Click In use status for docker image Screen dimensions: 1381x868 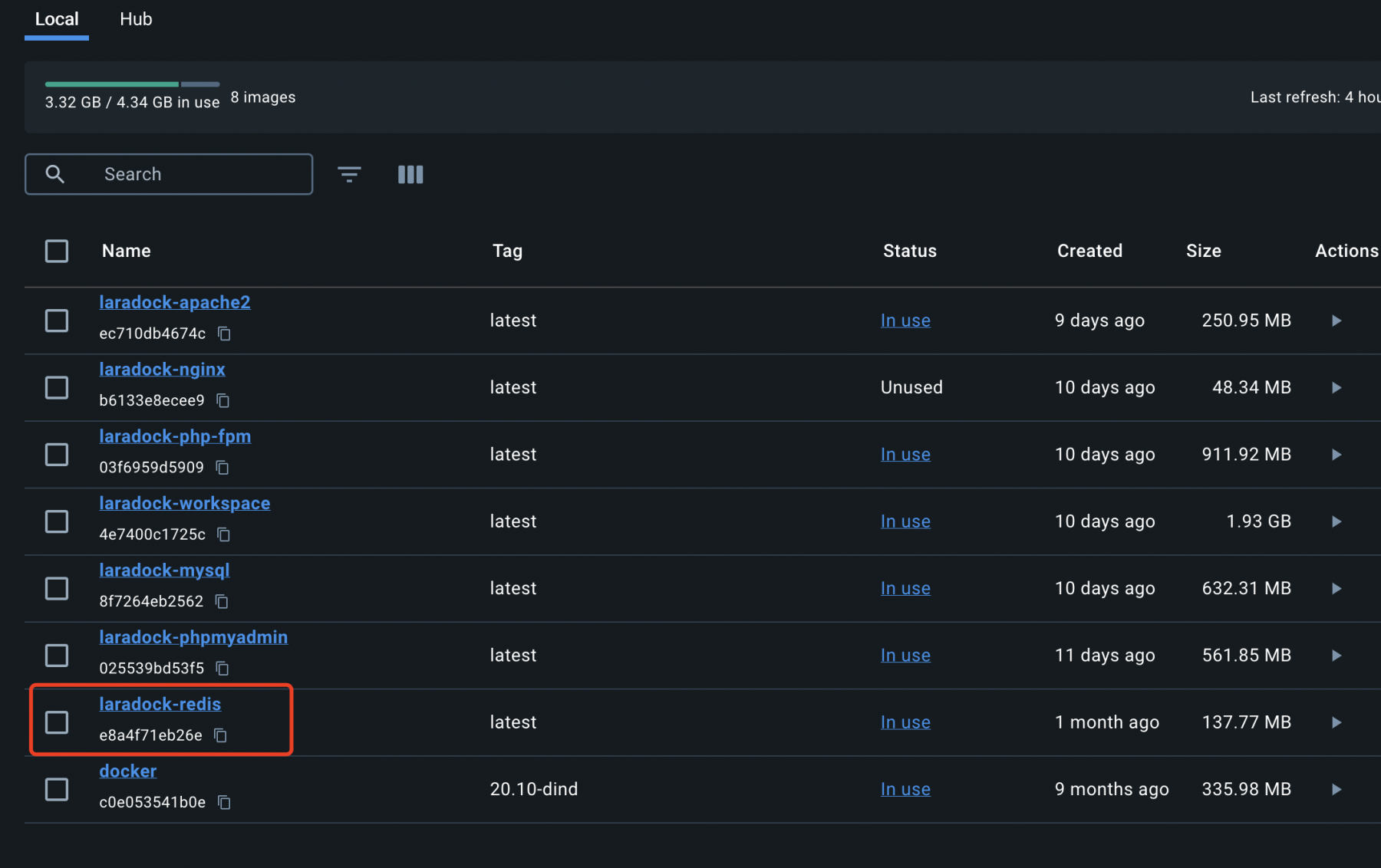pos(905,789)
